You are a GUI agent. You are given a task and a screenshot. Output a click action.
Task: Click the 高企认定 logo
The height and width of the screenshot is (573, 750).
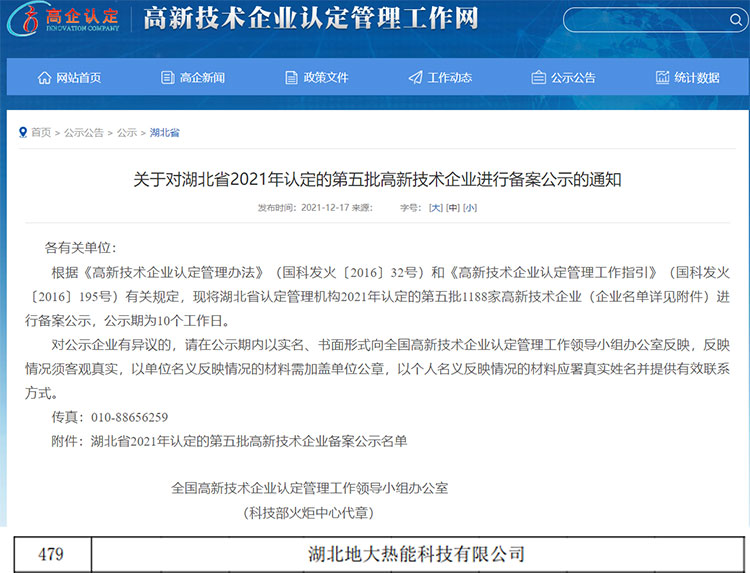pos(70,18)
